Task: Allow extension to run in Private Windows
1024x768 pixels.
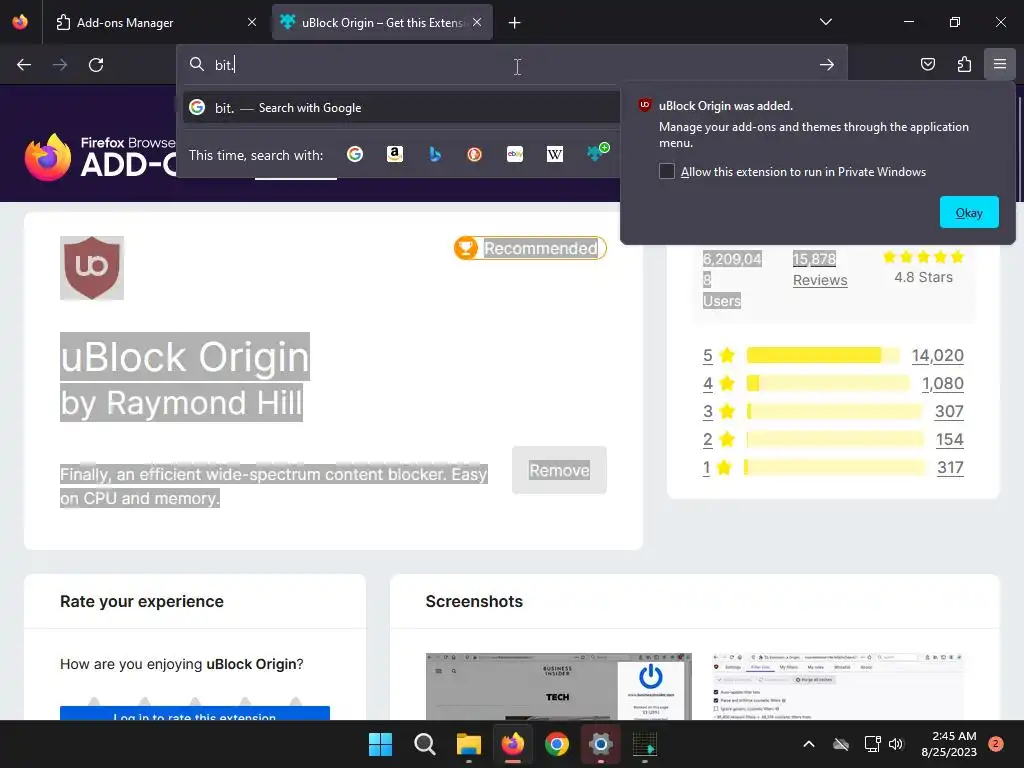Action: click(x=667, y=171)
